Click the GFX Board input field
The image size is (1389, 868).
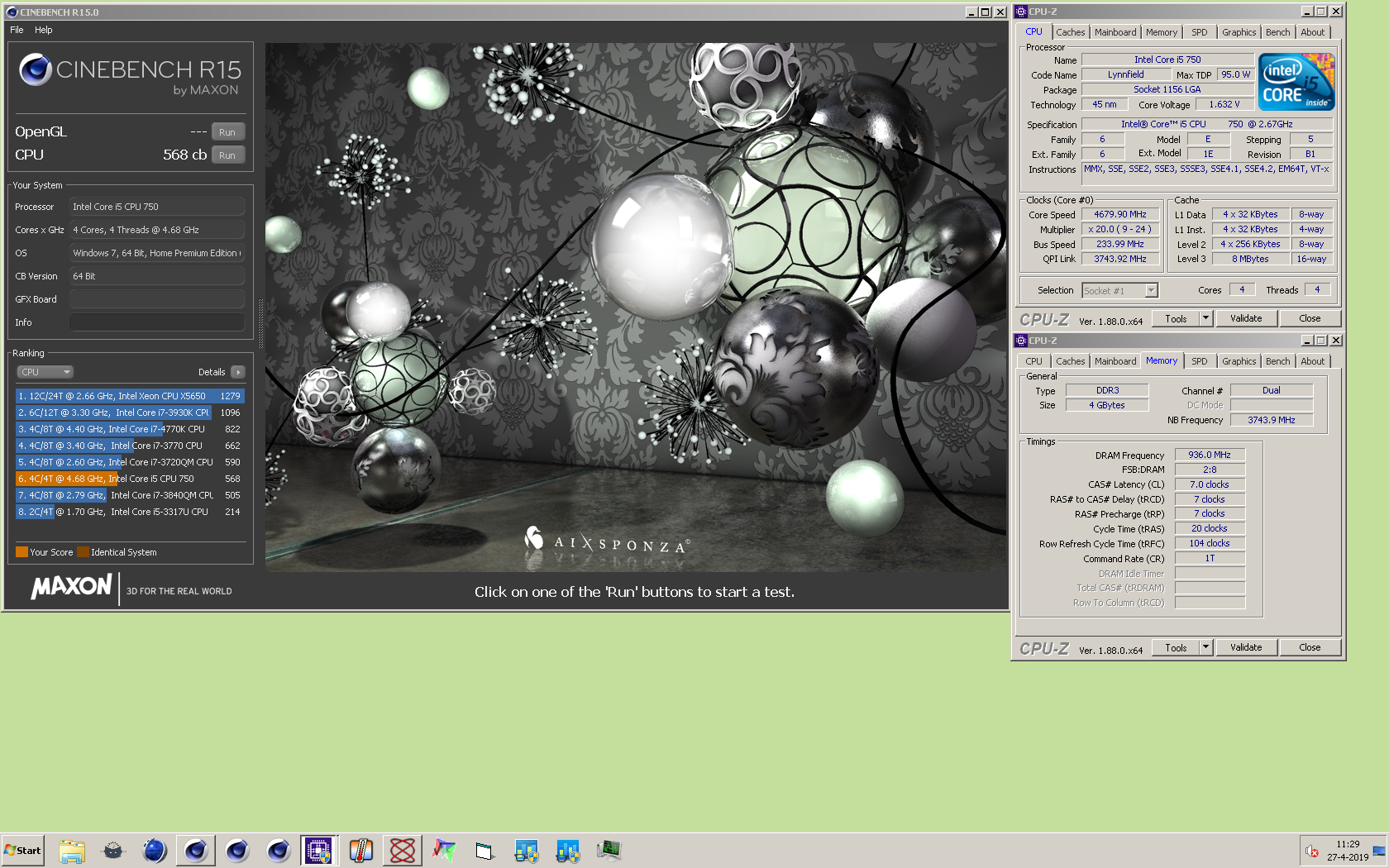[x=157, y=299]
